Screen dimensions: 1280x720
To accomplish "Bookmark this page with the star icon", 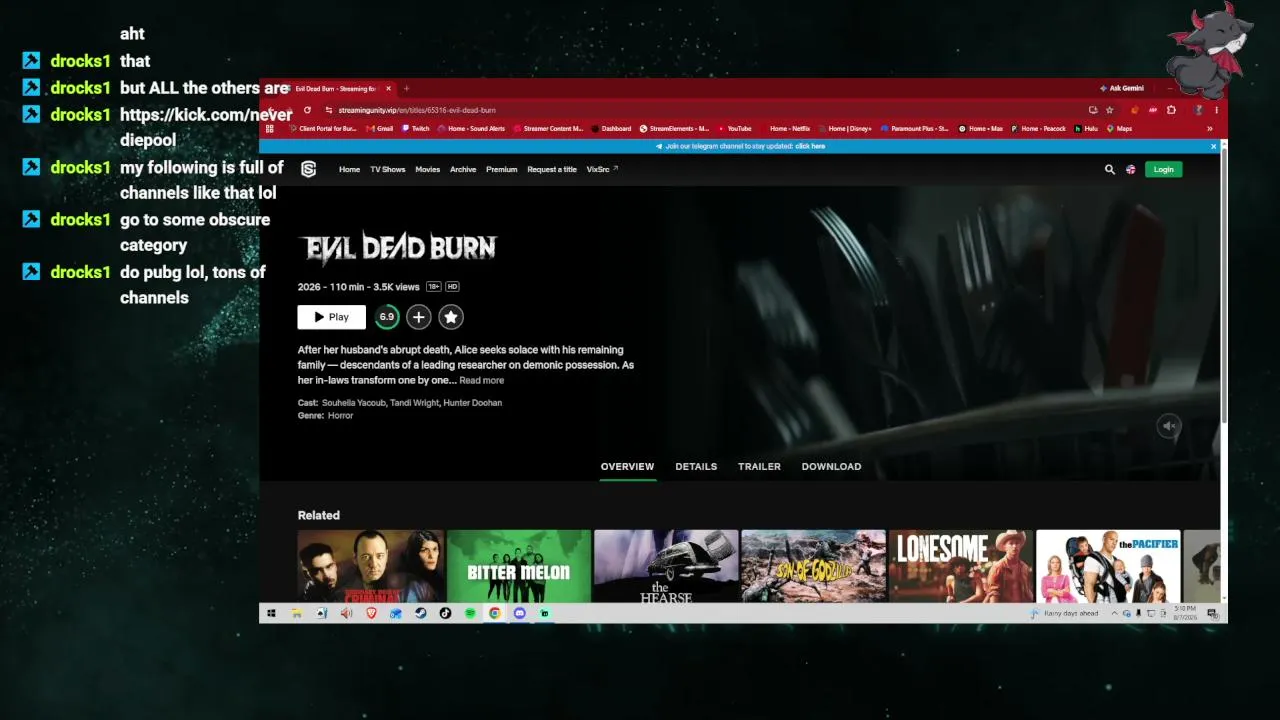I will point(1109,110).
